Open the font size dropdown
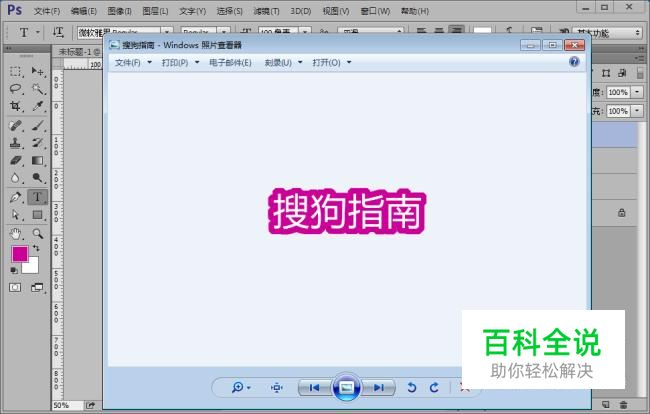 pos(305,32)
